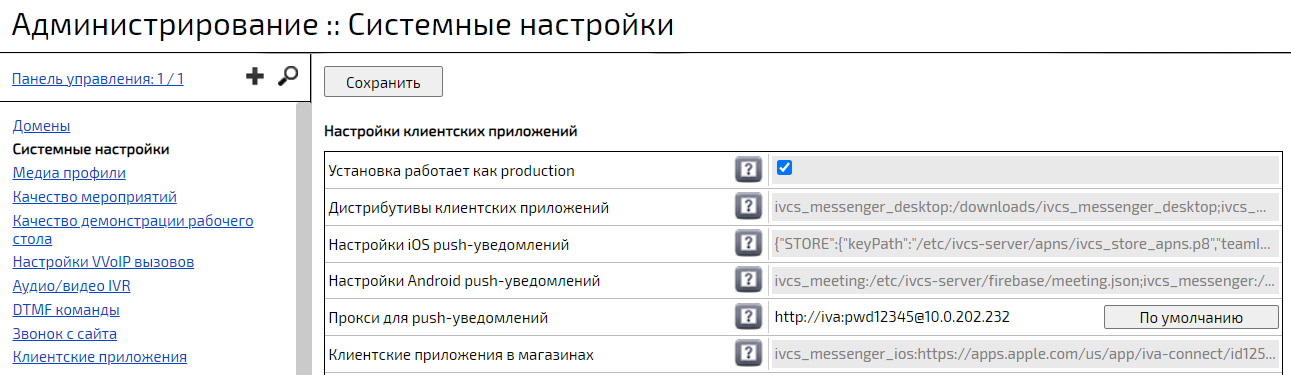The width and height of the screenshot is (1291, 375).
Task: Open 'Качество мероприятий' sidebar link
Action: coord(95,196)
